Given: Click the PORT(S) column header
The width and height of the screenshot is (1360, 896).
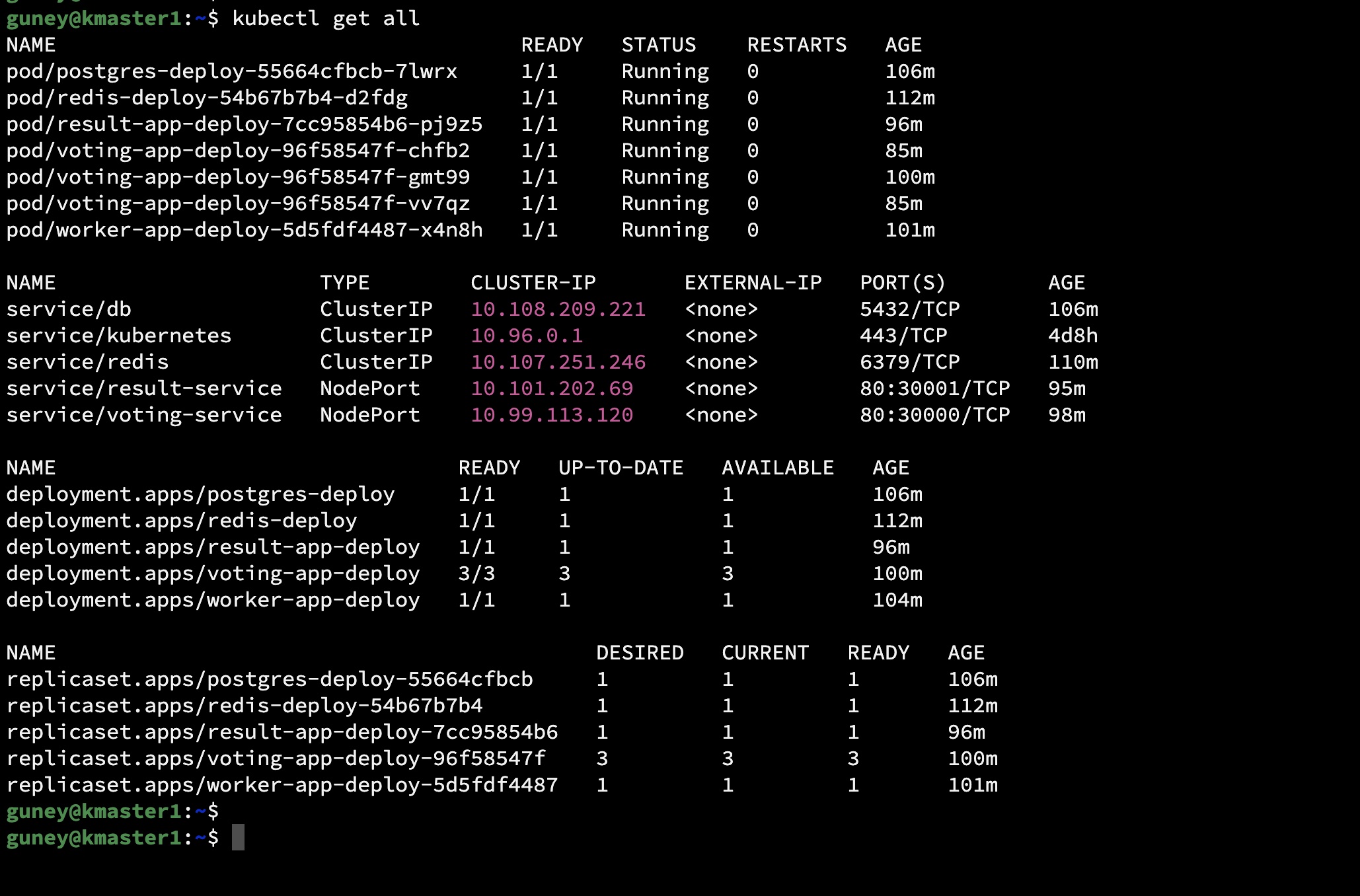Looking at the screenshot, I should (x=903, y=283).
